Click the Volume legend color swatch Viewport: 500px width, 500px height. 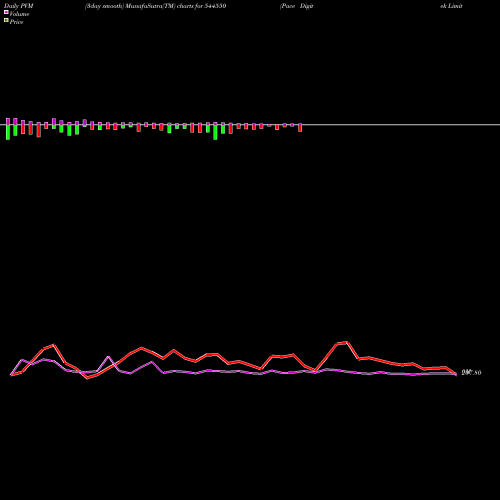tap(6, 12)
